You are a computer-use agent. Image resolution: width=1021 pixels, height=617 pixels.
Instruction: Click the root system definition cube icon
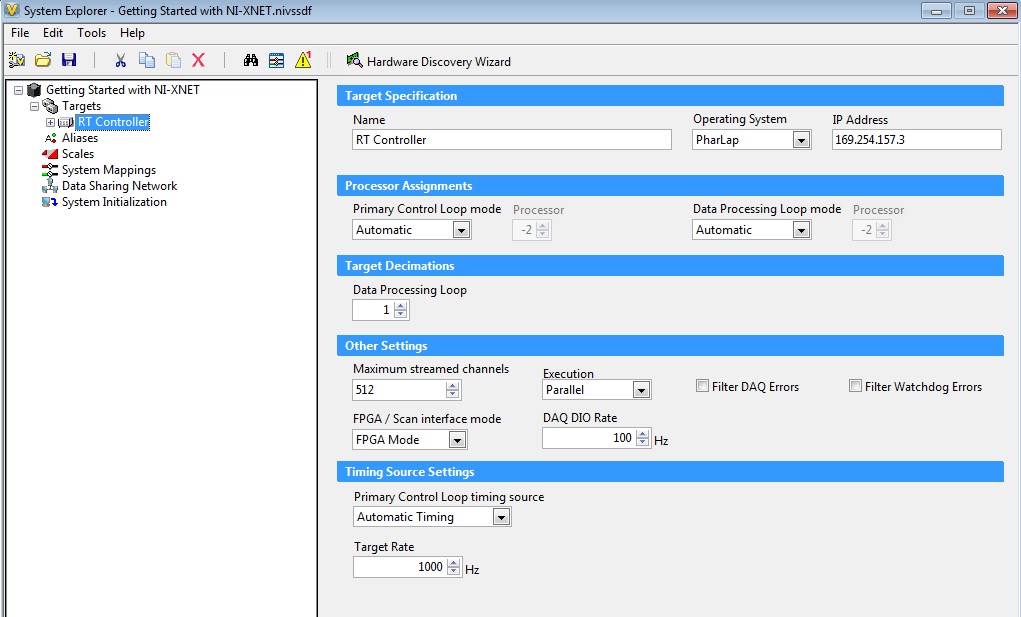(x=34, y=90)
